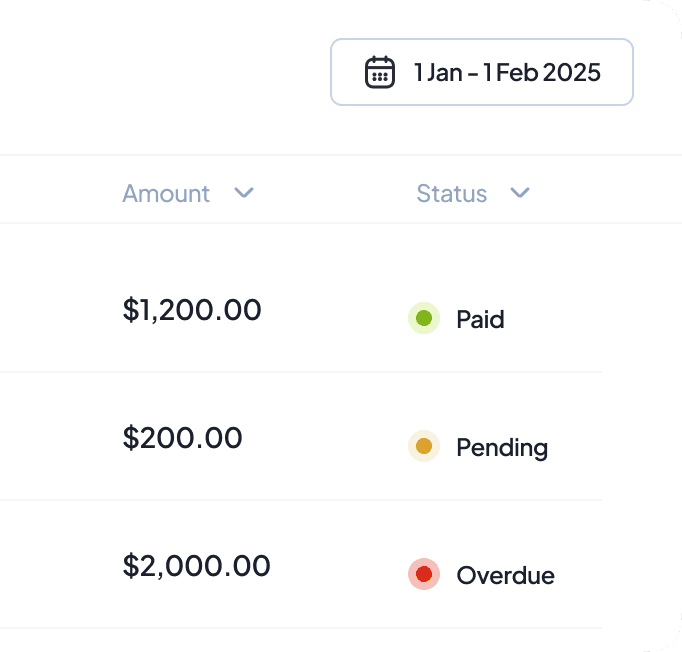Select the Pending status label

[502, 447]
